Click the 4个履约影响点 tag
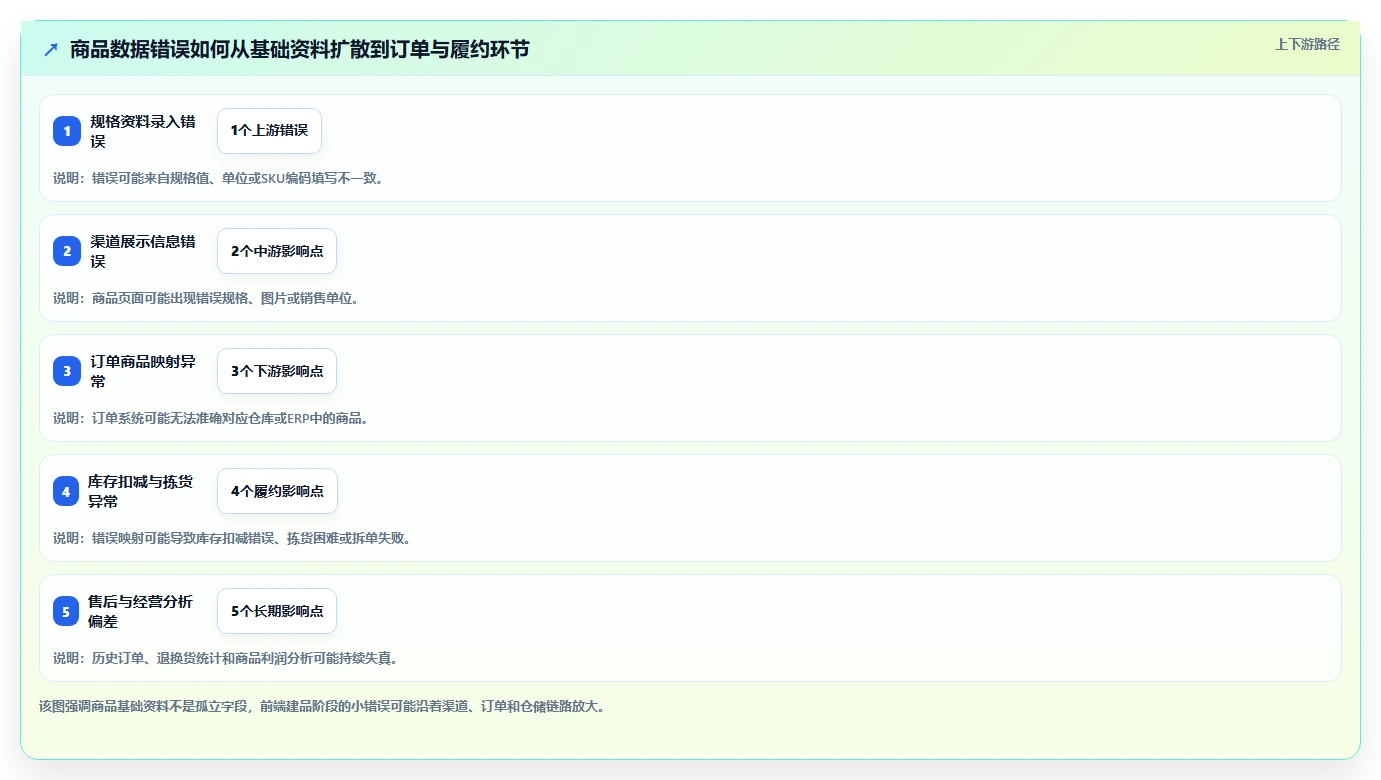Screen dimensions: 1381x780 (277, 491)
